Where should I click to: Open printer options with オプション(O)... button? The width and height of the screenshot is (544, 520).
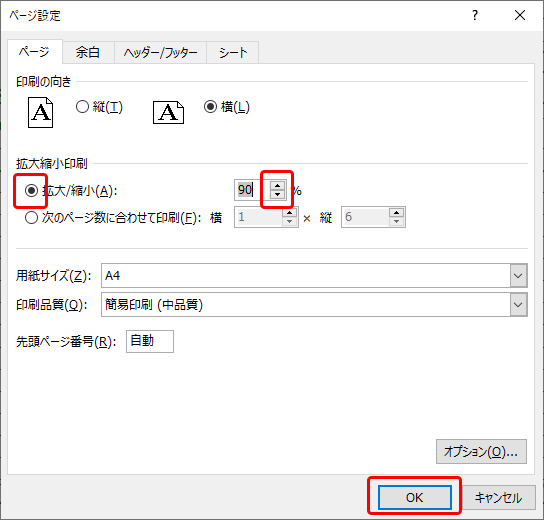click(x=481, y=451)
